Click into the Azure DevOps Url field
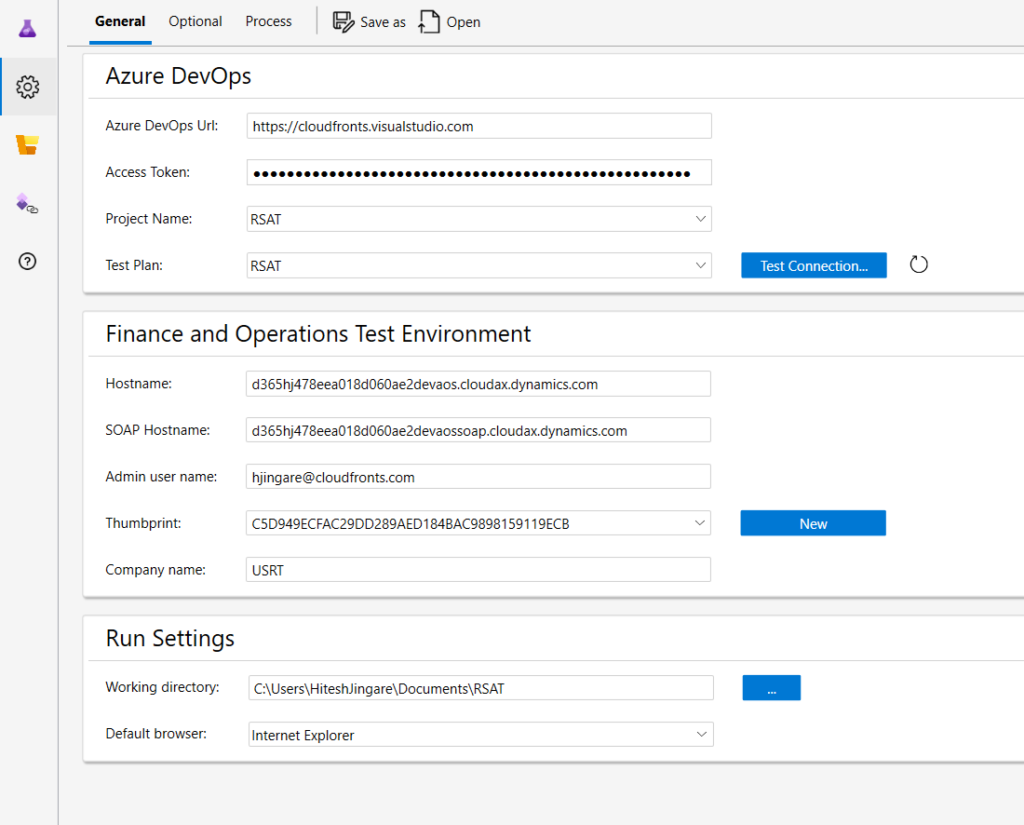This screenshot has width=1024, height=825. coord(479,126)
